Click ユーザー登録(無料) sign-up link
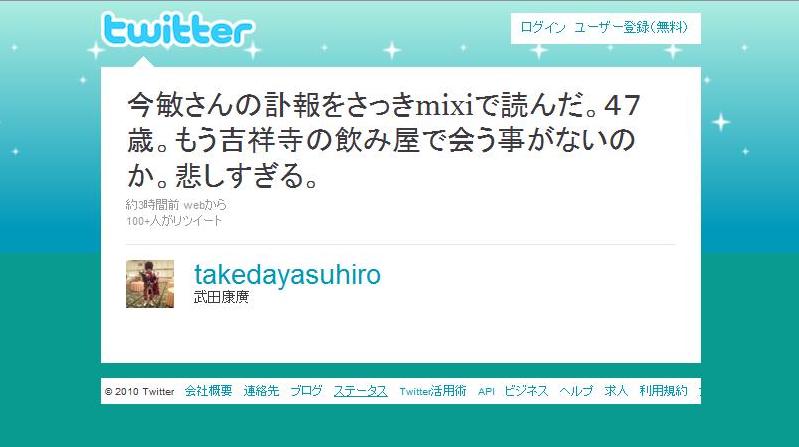Screen dimensions: 799x447 pyautogui.click(x=631, y=28)
